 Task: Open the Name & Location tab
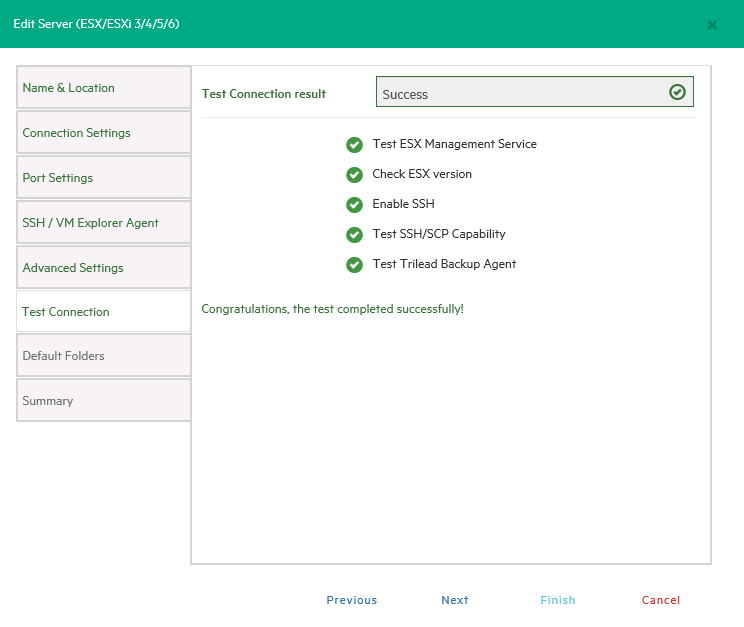pyautogui.click(x=104, y=88)
